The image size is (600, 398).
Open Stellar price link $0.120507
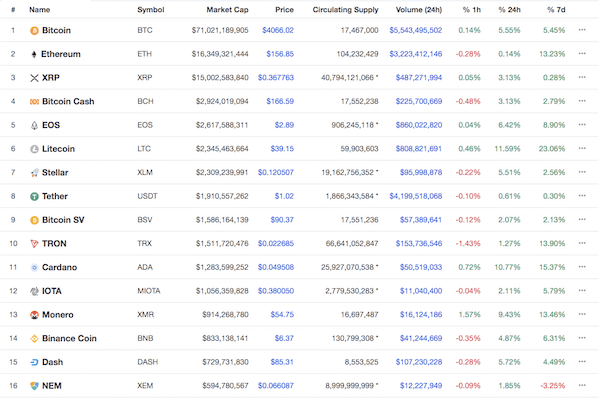pos(276,173)
